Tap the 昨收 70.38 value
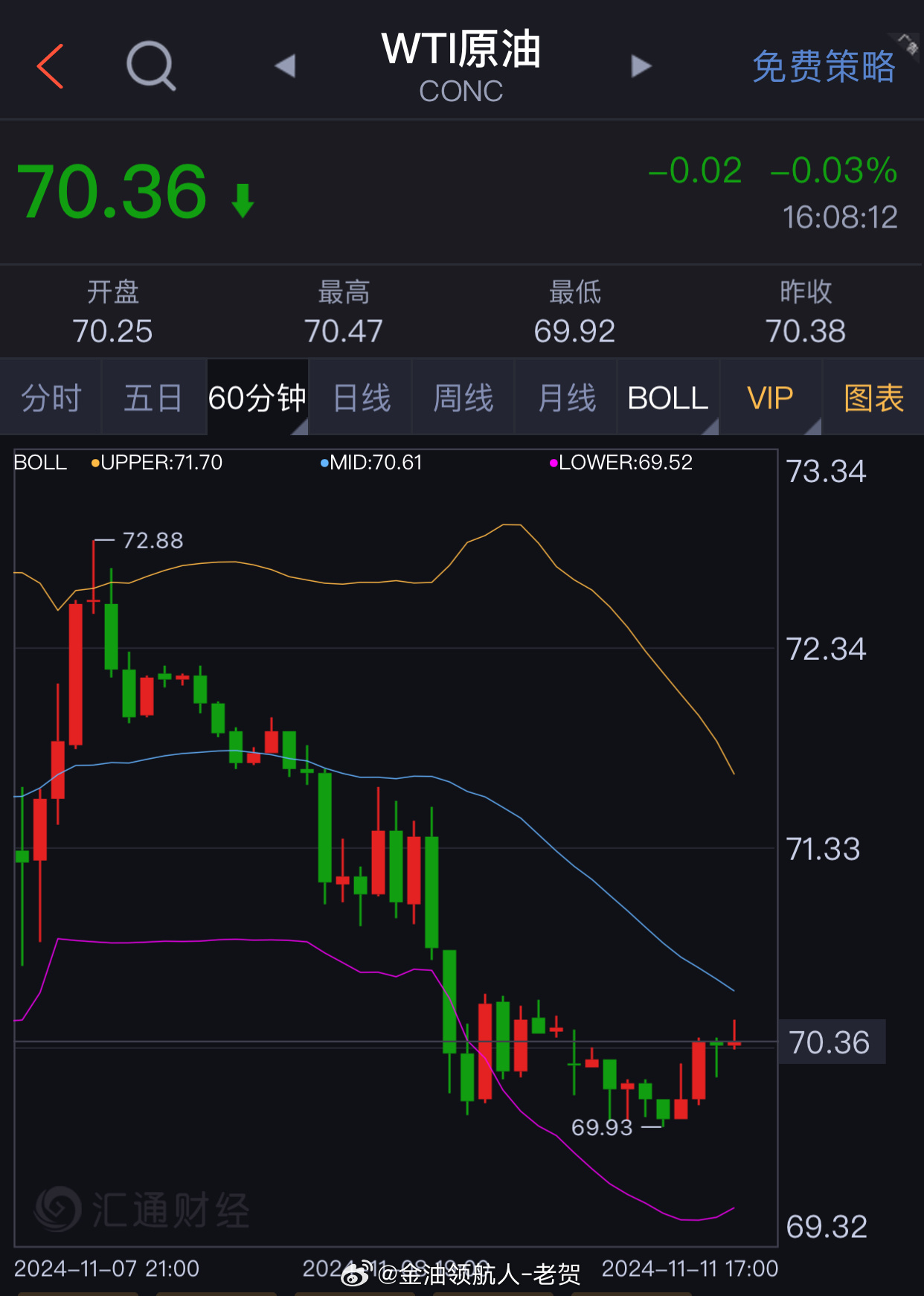The height and width of the screenshot is (1296, 924). [806, 331]
